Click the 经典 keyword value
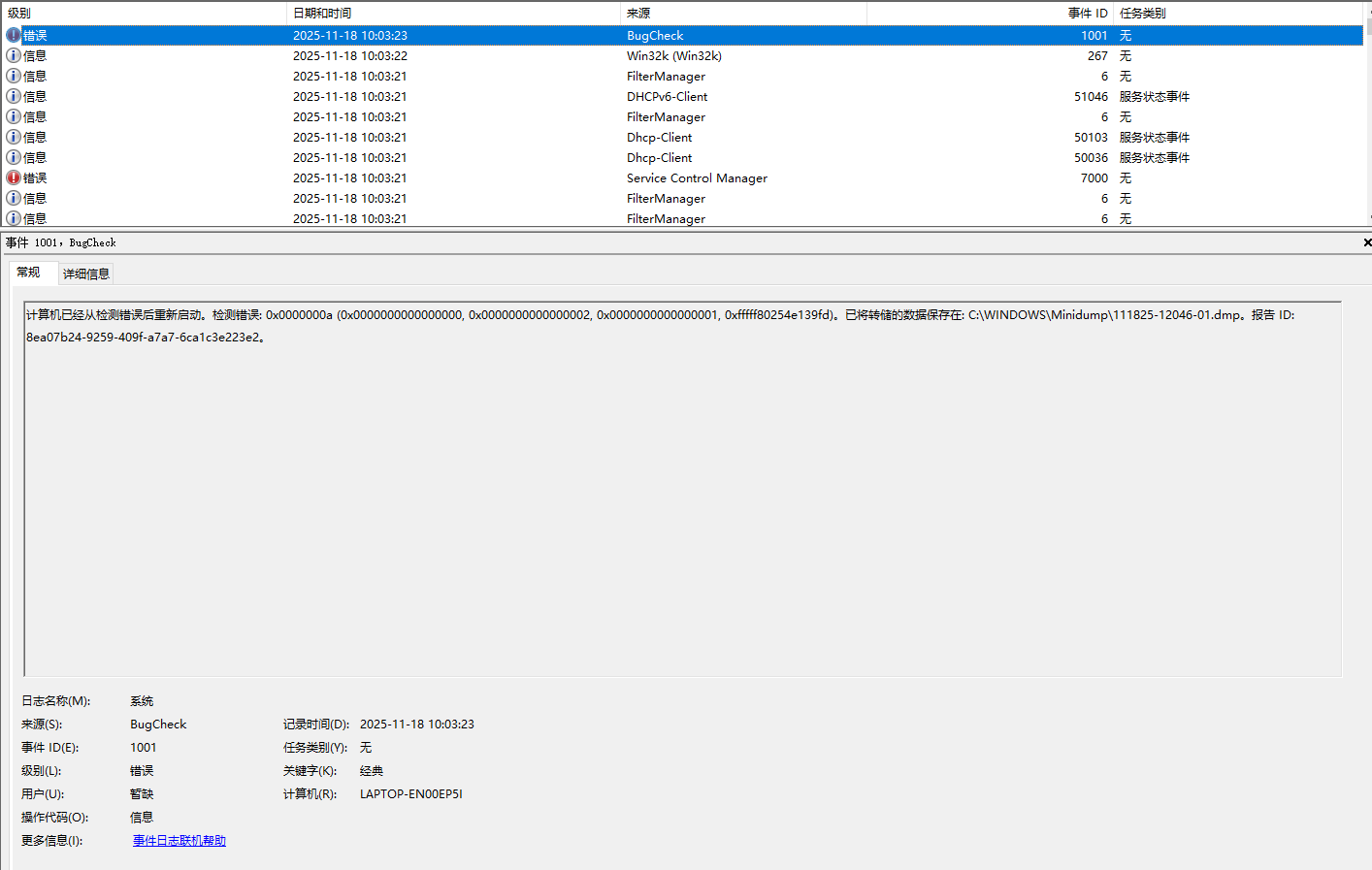 coord(372,770)
